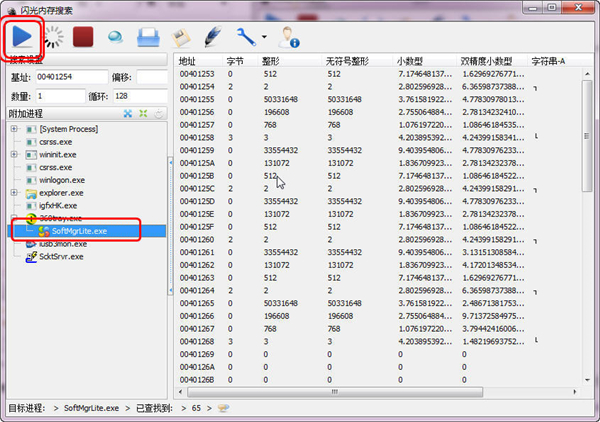This screenshot has height=422, width=600.
Task: Open the user info about icon
Action: (x=288, y=38)
